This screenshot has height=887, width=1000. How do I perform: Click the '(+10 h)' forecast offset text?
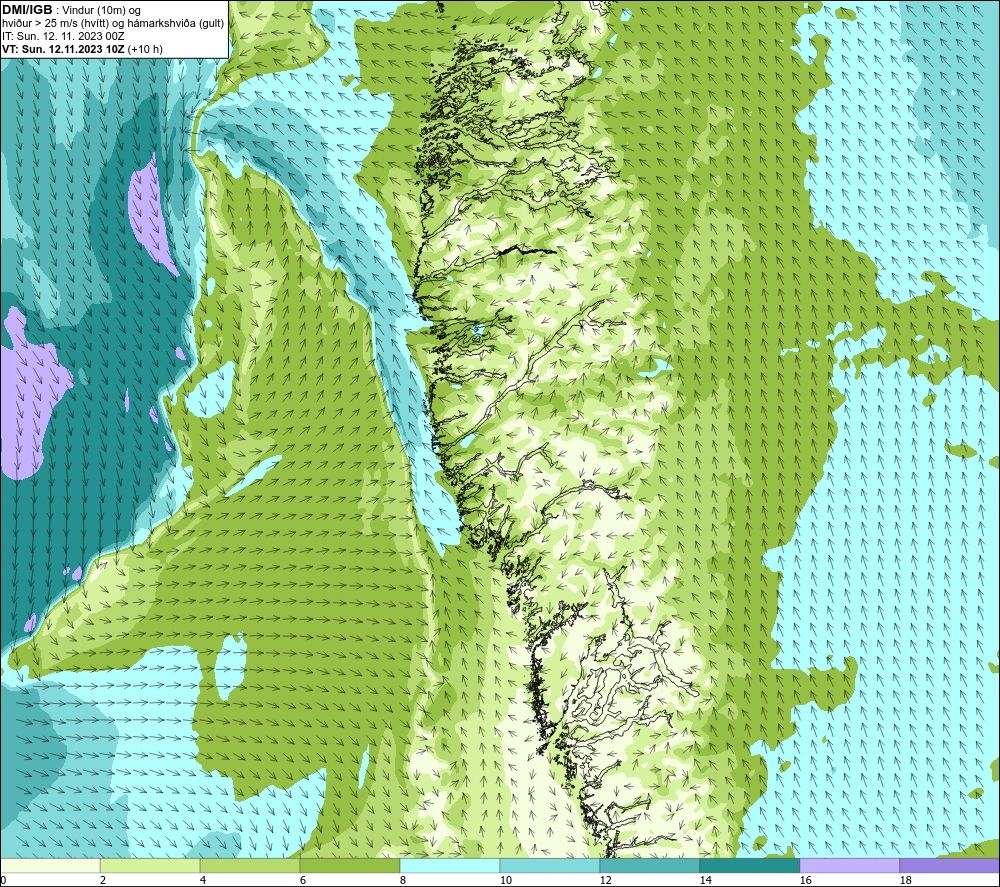[145, 49]
